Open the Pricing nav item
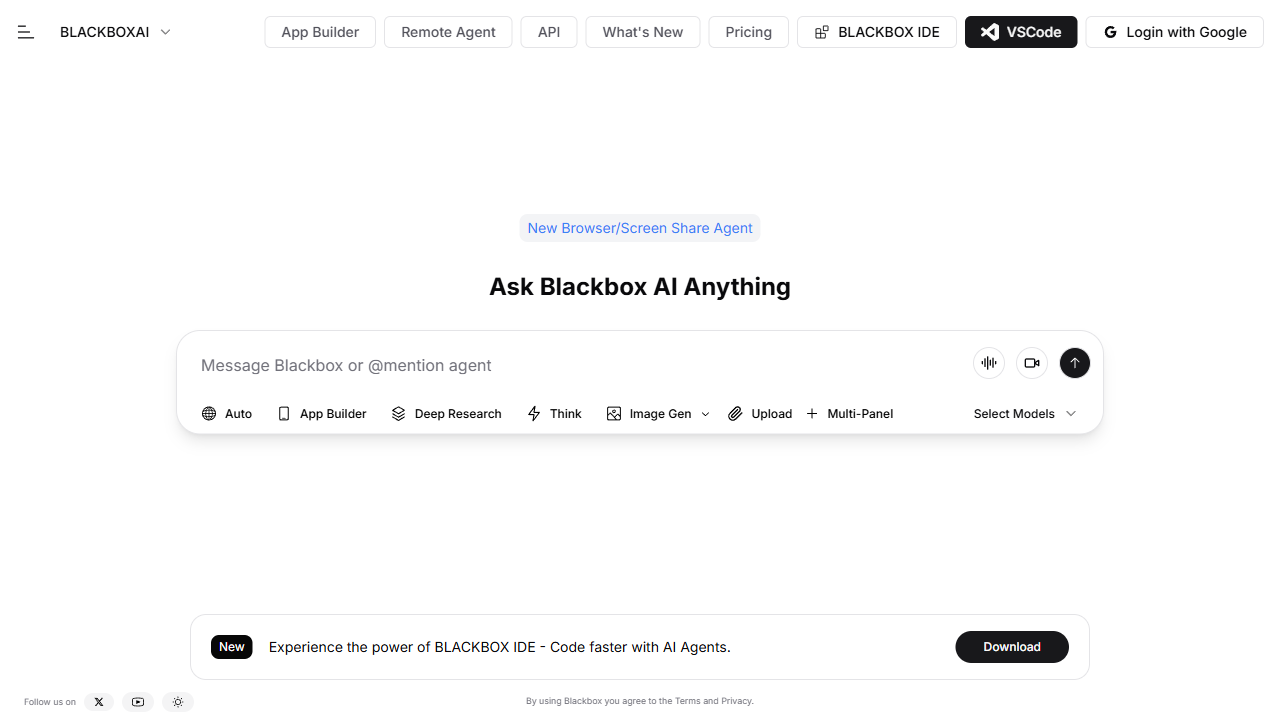 [748, 32]
